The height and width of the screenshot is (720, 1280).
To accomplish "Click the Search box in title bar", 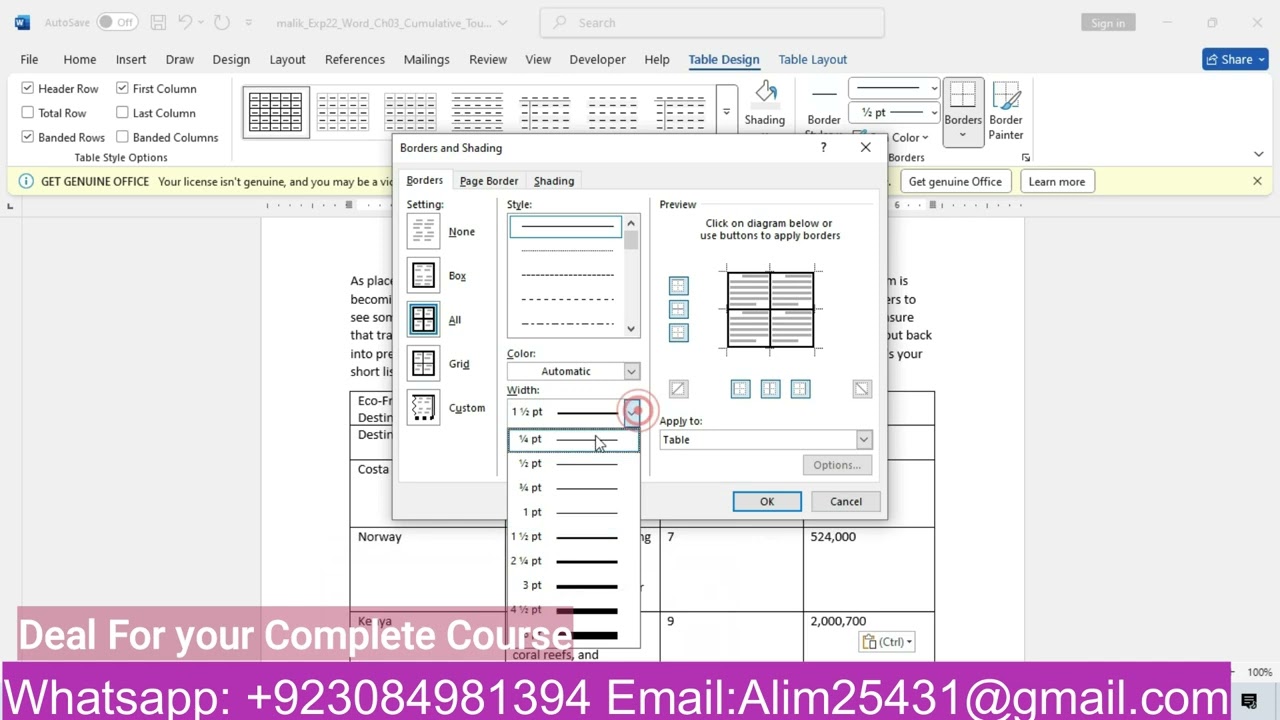I will pos(712,22).
